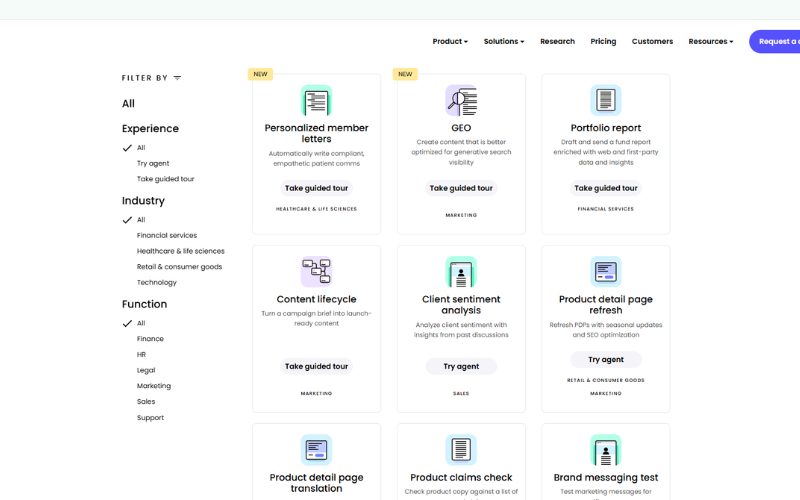The image size is (800, 500).
Task: Click Retail & Consumer Goods card tag
Action: pos(606,381)
